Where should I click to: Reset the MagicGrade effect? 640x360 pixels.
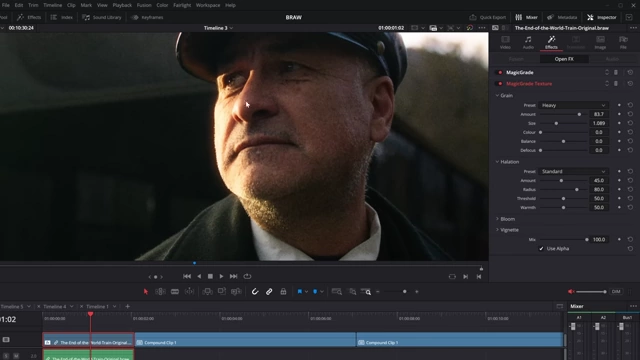point(630,72)
